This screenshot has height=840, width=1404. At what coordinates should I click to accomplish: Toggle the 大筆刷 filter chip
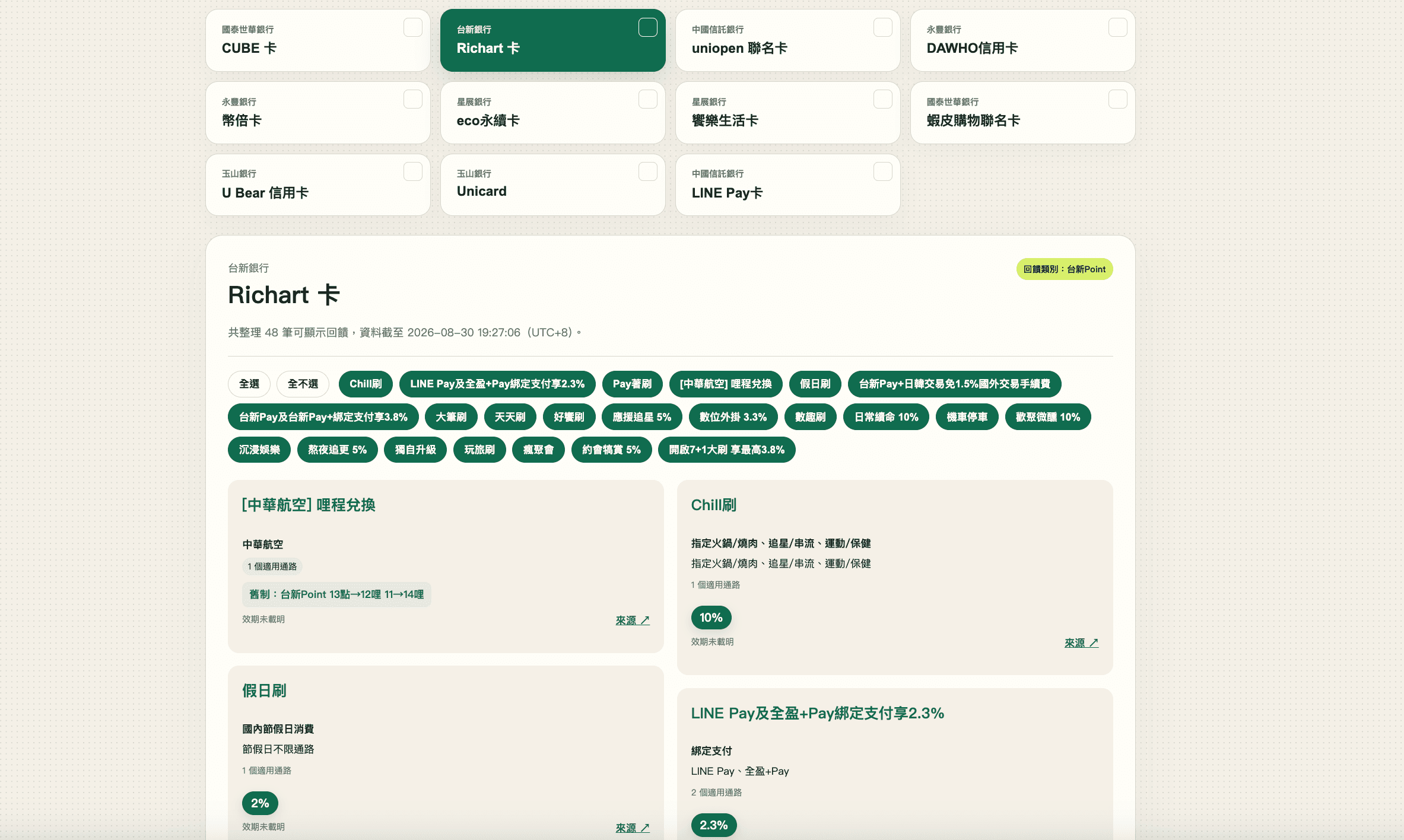[451, 417]
